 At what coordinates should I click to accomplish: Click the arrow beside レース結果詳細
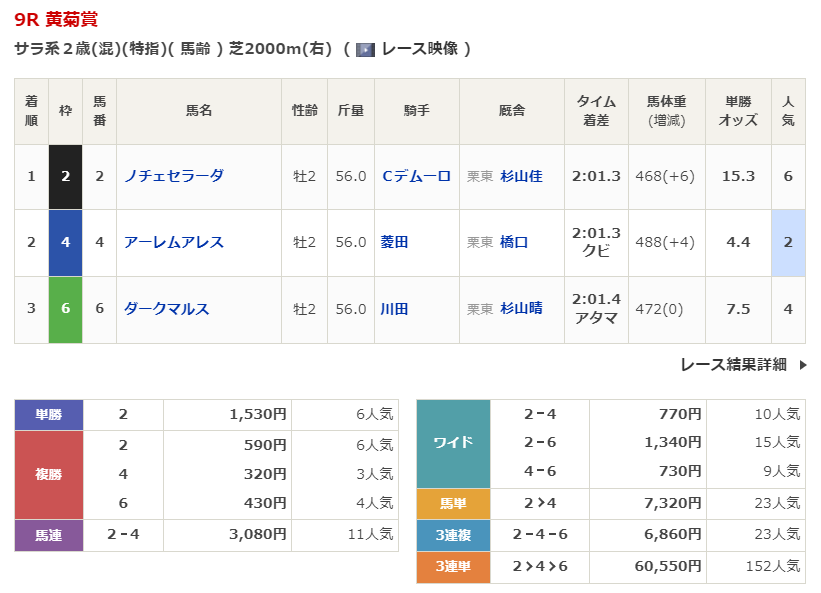pyautogui.click(x=802, y=365)
